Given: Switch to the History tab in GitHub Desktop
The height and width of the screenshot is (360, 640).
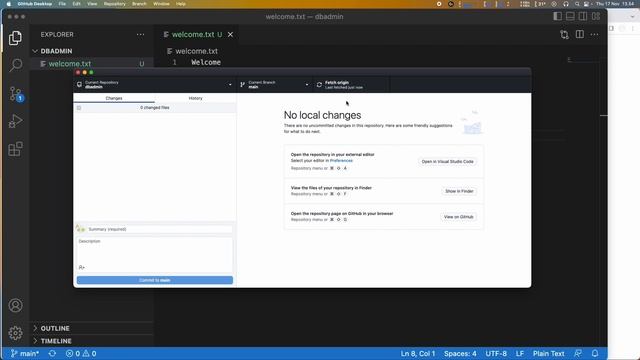Looking at the screenshot, I should [x=196, y=98].
